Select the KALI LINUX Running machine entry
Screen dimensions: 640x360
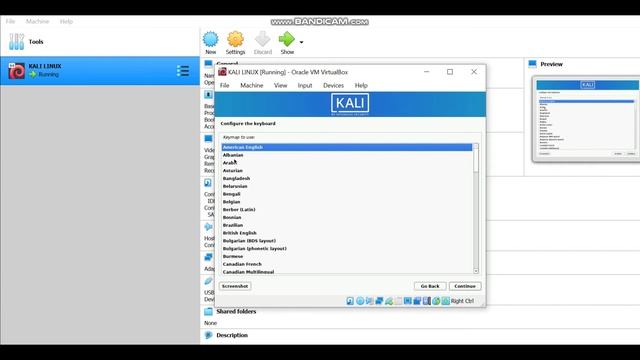[100, 71]
